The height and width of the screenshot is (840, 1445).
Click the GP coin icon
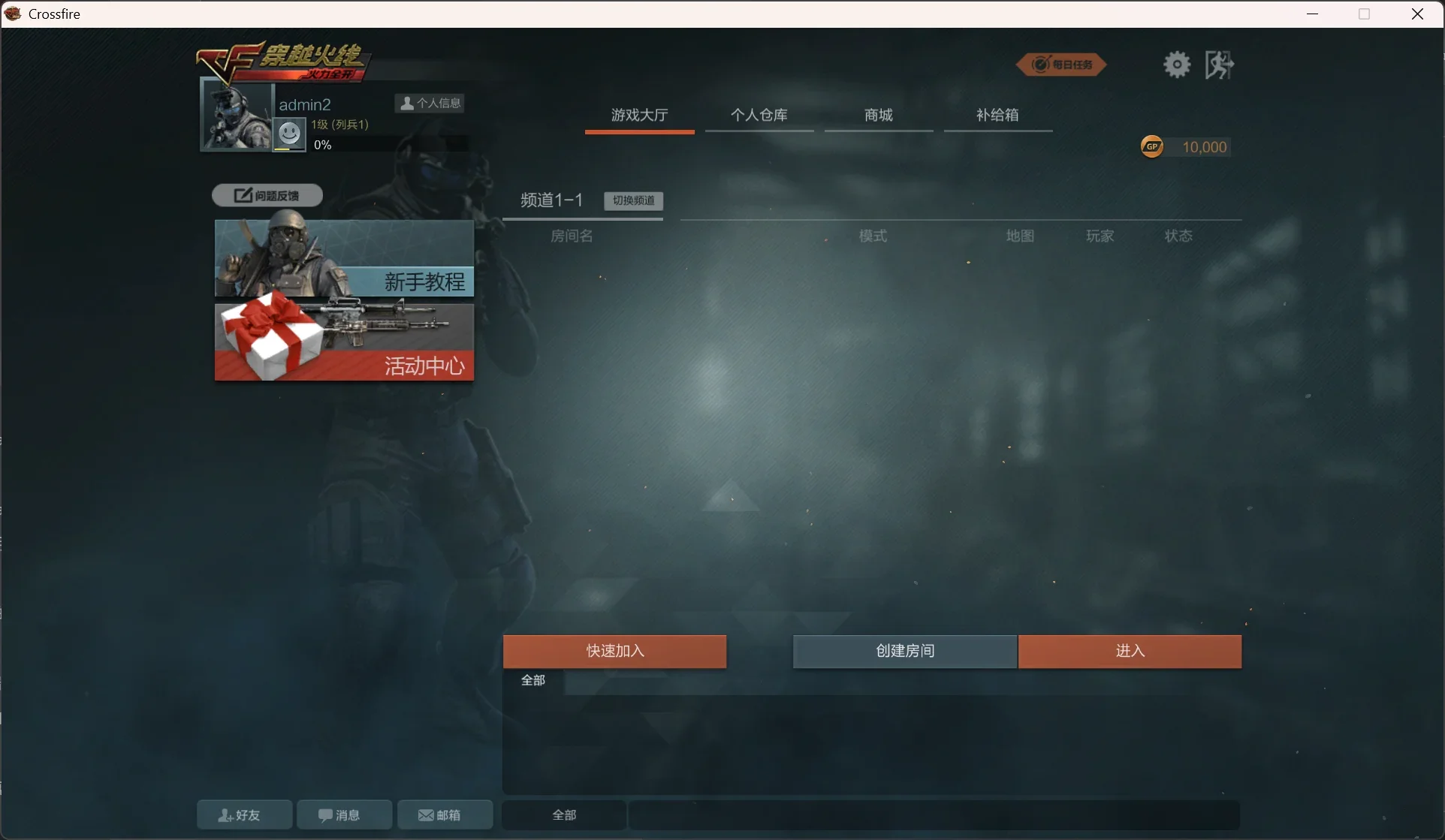tap(1152, 146)
